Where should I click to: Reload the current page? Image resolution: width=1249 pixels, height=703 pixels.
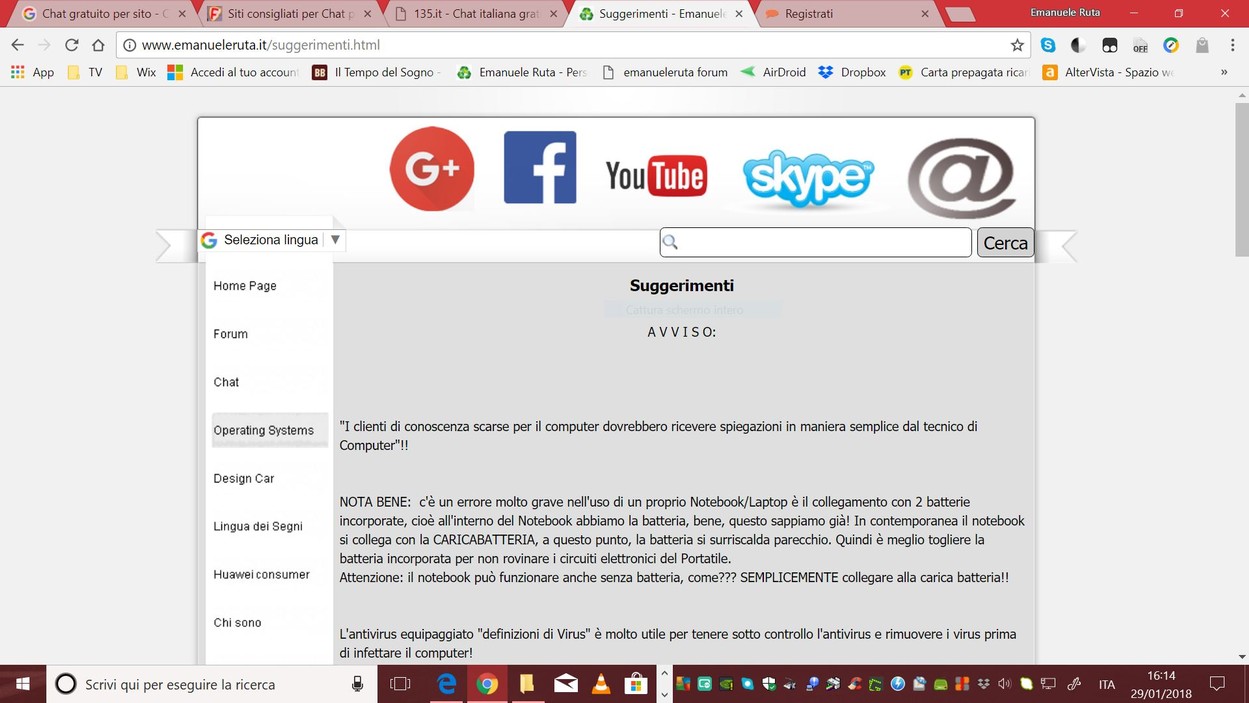(71, 45)
